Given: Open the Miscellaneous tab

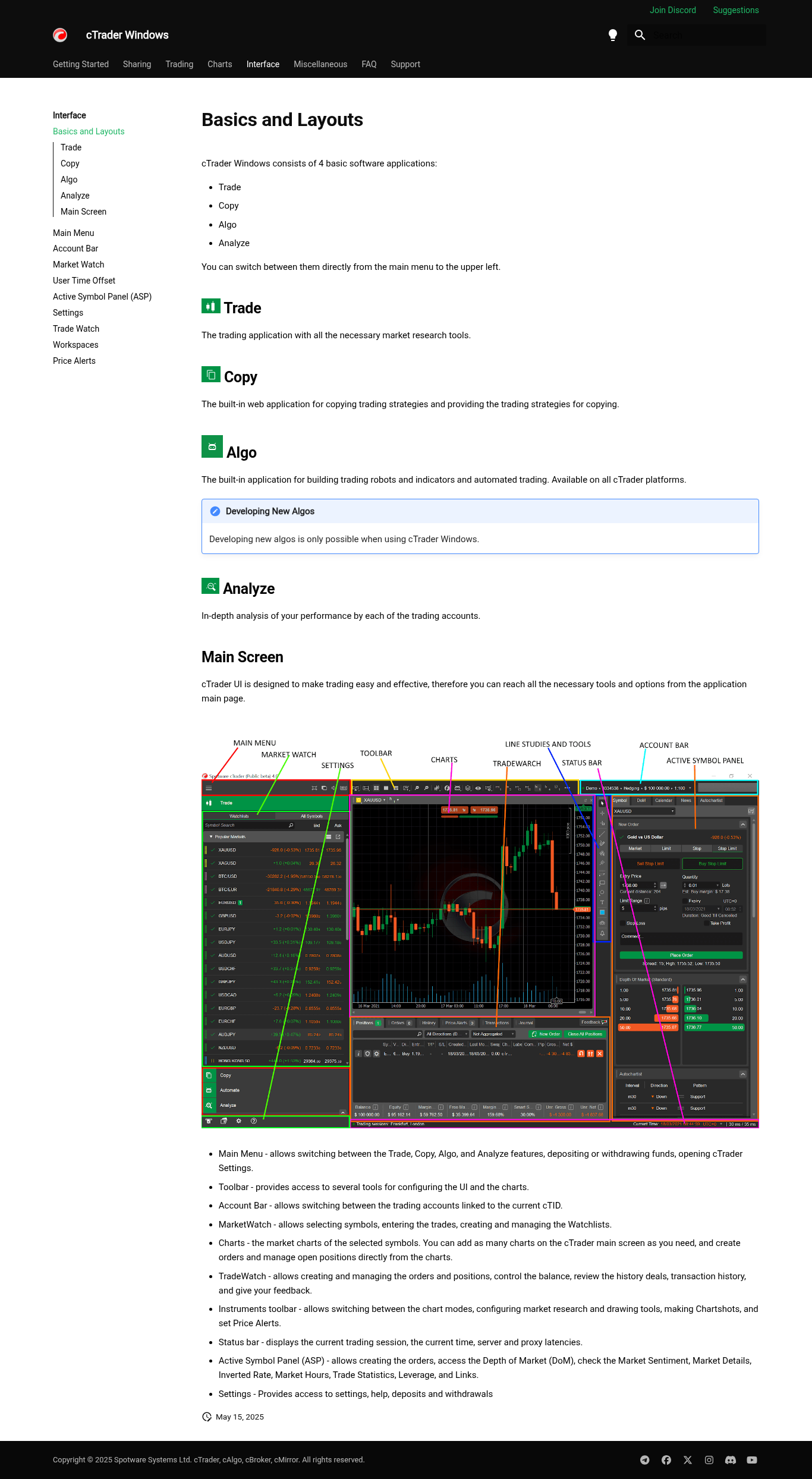Looking at the screenshot, I should click(x=320, y=64).
